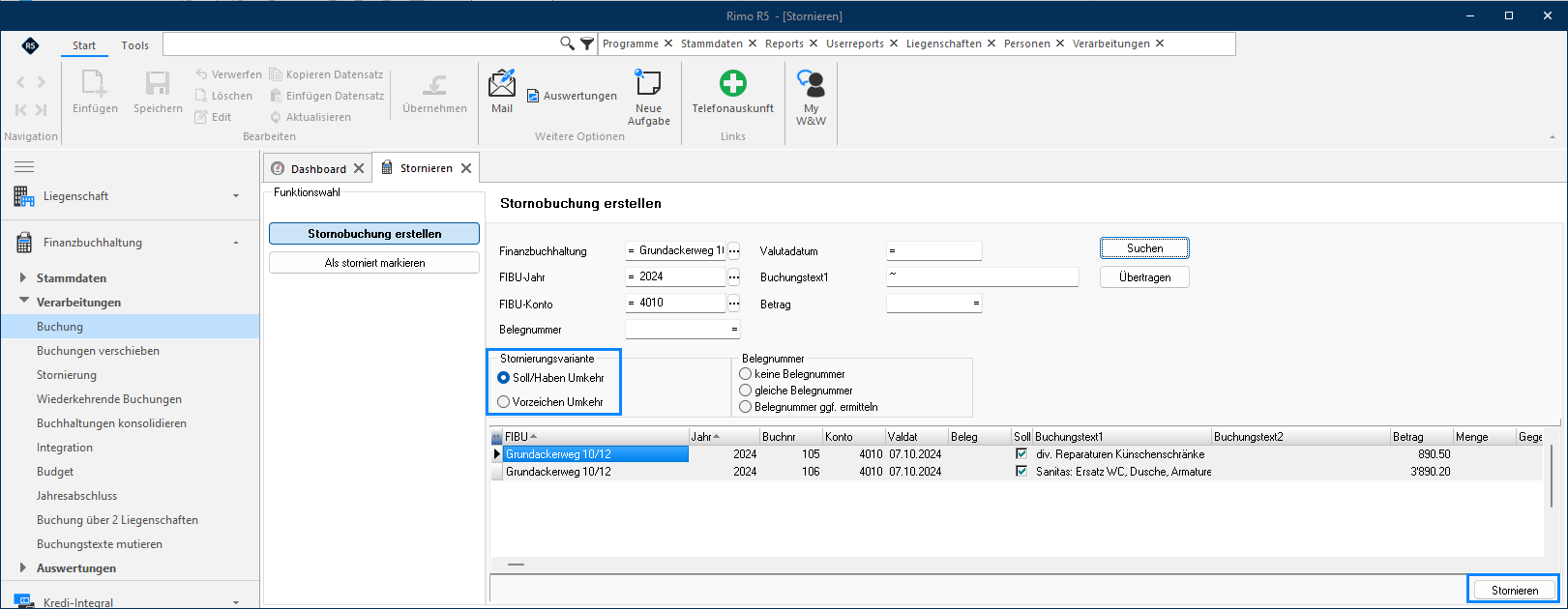Click the search magnifier icon
This screenshot has height=609, width=1568.
click(x=568, y=43)
